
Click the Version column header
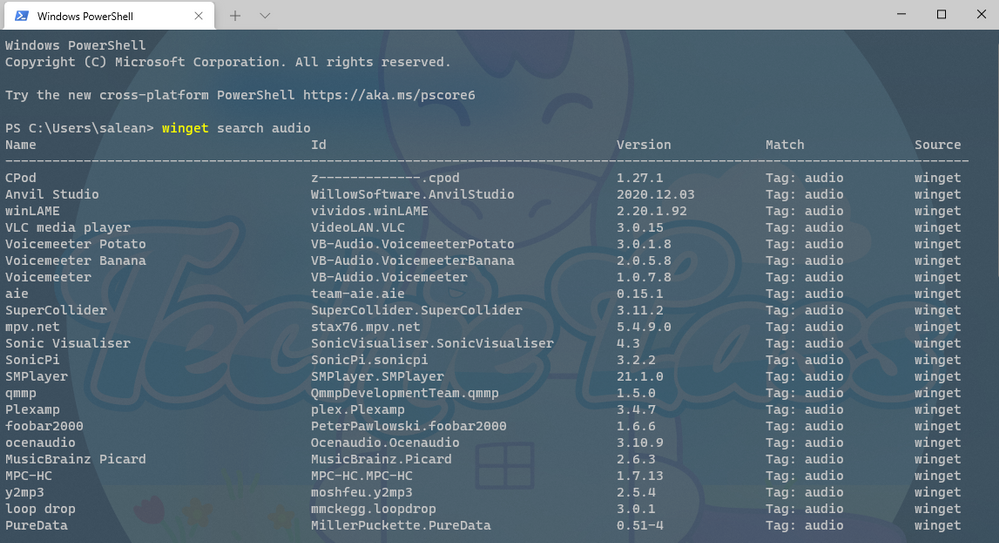click(x=643, y=145)
